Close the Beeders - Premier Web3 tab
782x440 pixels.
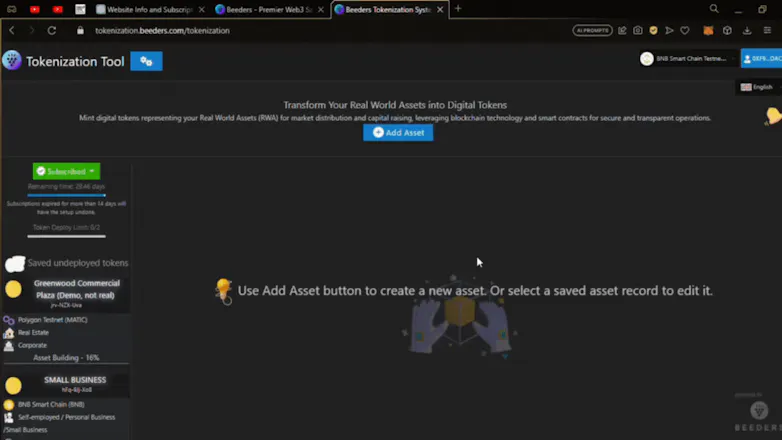(x=321, y=9)
